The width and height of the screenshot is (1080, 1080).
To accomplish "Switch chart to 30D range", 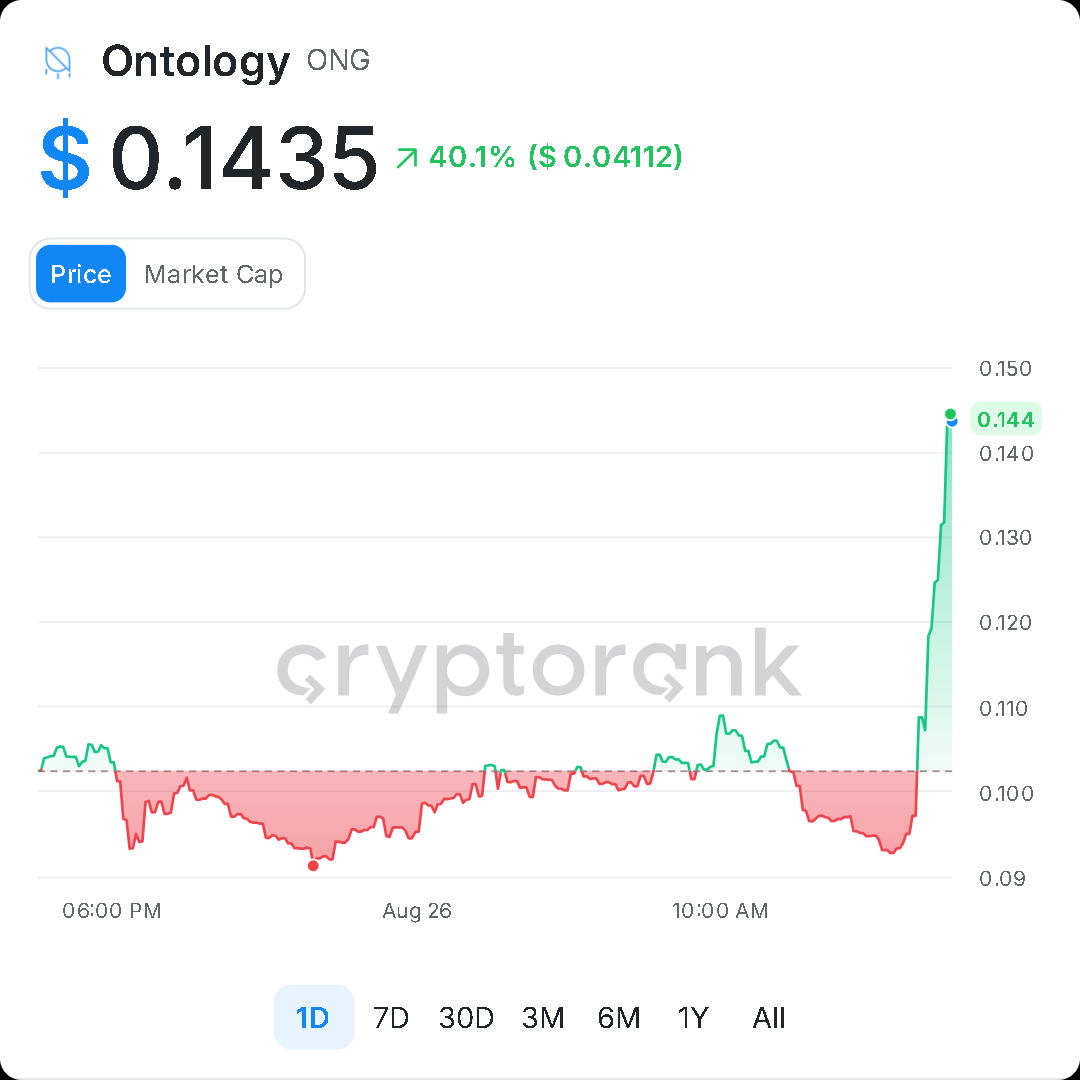I will pos(466,1017).
